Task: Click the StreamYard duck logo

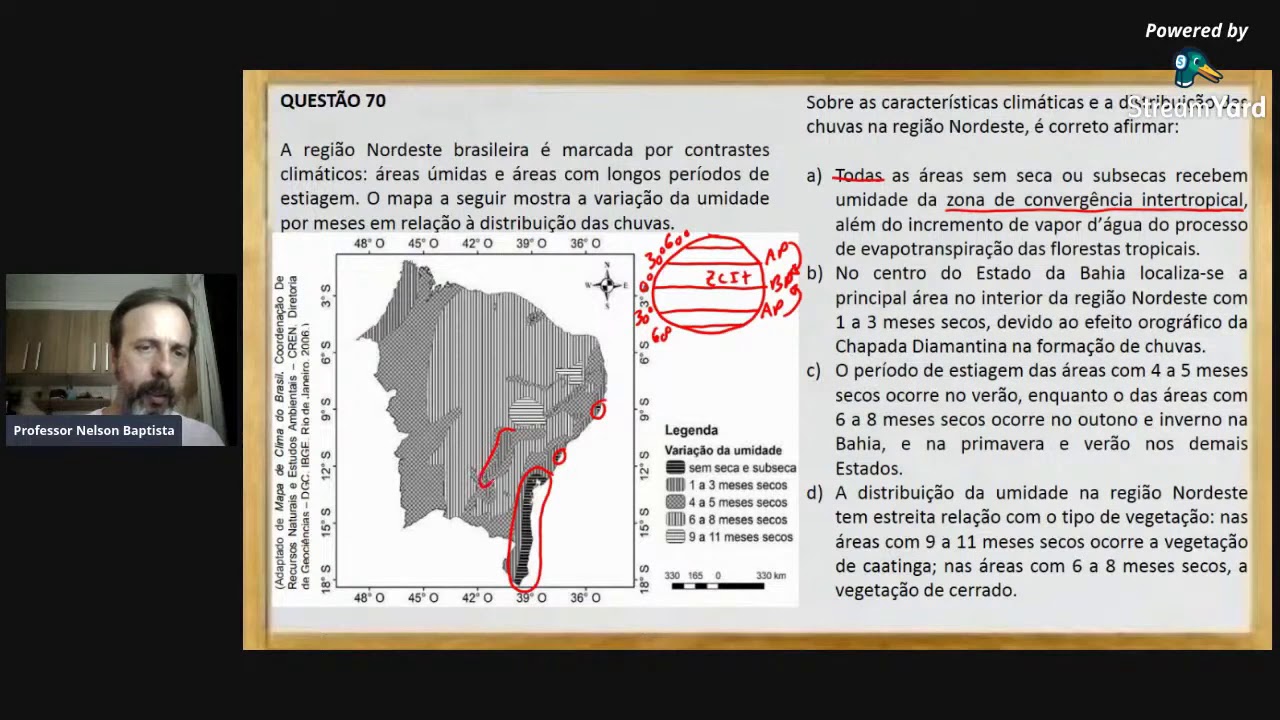Action: tap(1197, 70)
